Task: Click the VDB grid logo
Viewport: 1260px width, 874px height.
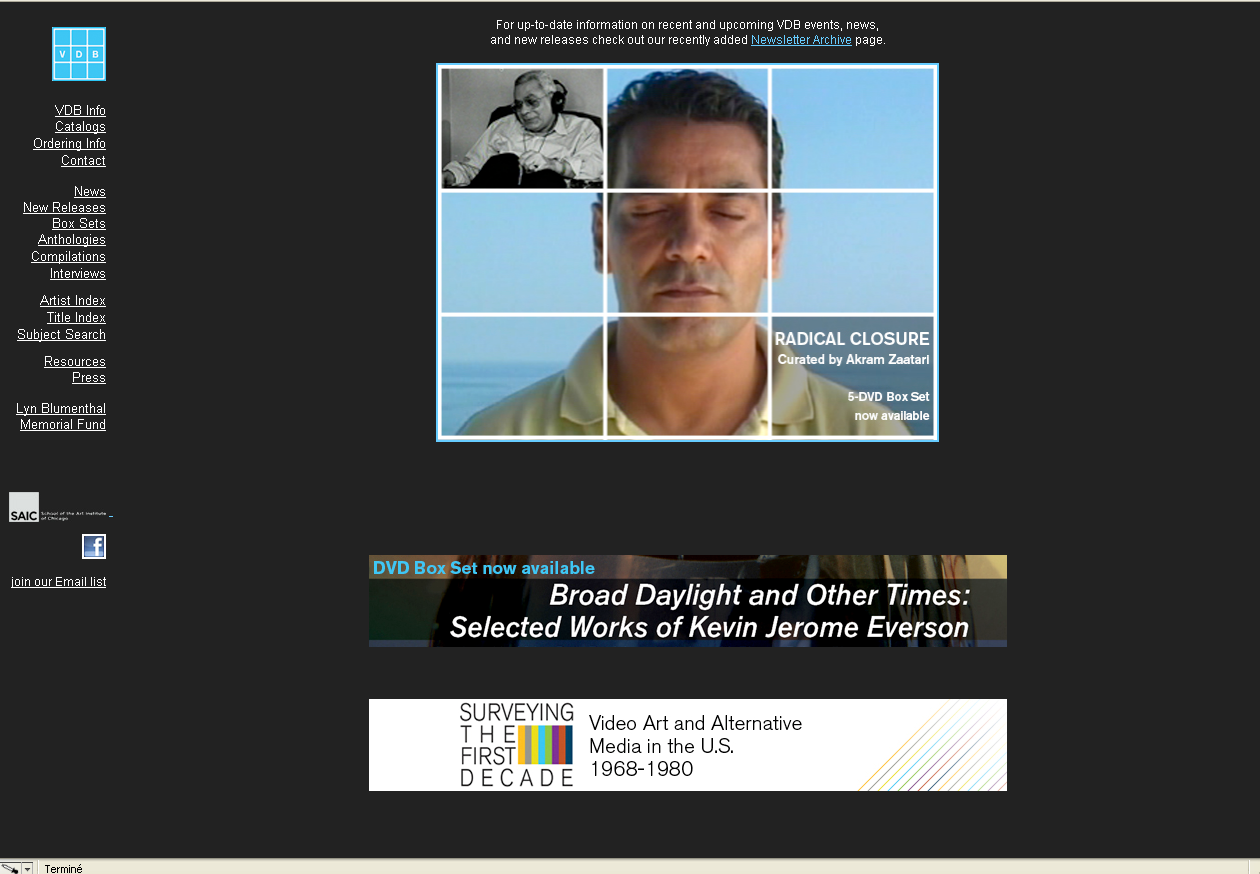Action: point(79,54)
